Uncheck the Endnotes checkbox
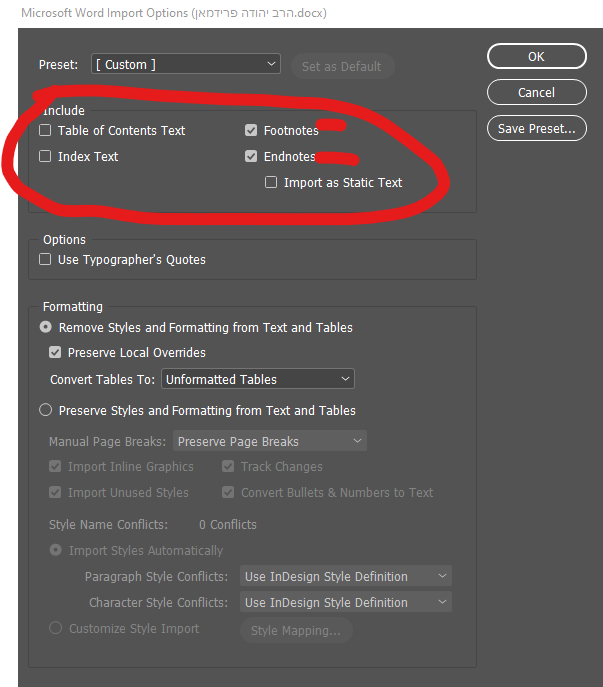603x687 pixels. click(251, 156)
